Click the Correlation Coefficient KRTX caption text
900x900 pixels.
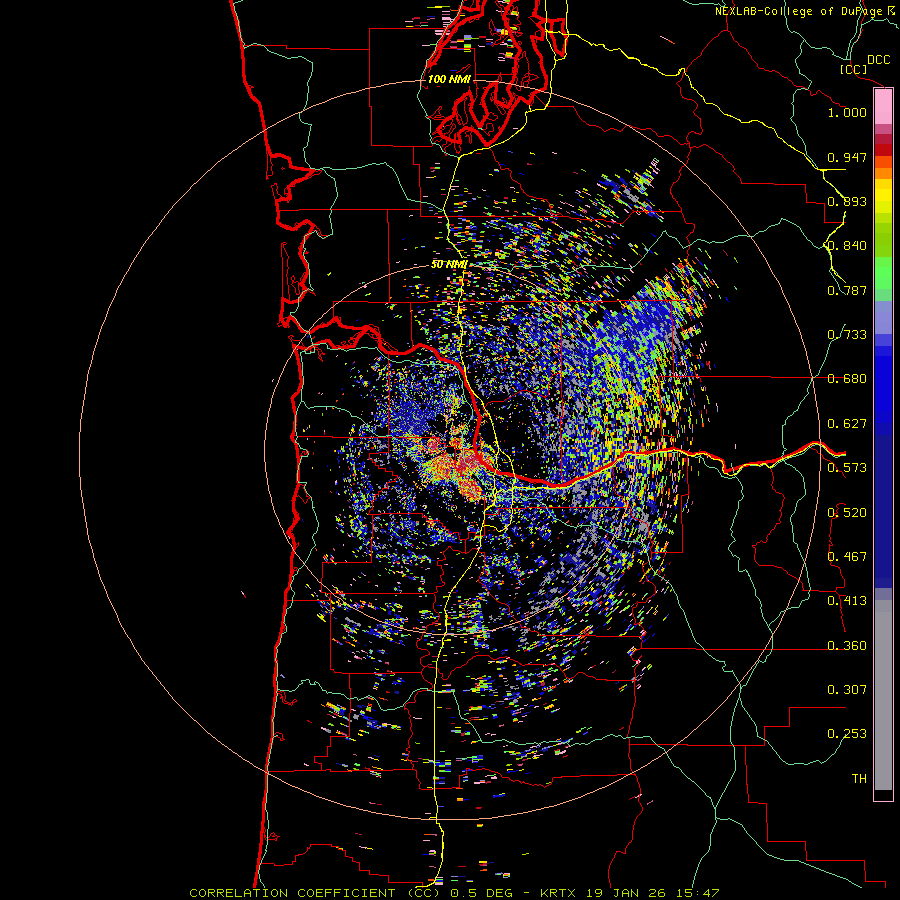tap(454, 893)
